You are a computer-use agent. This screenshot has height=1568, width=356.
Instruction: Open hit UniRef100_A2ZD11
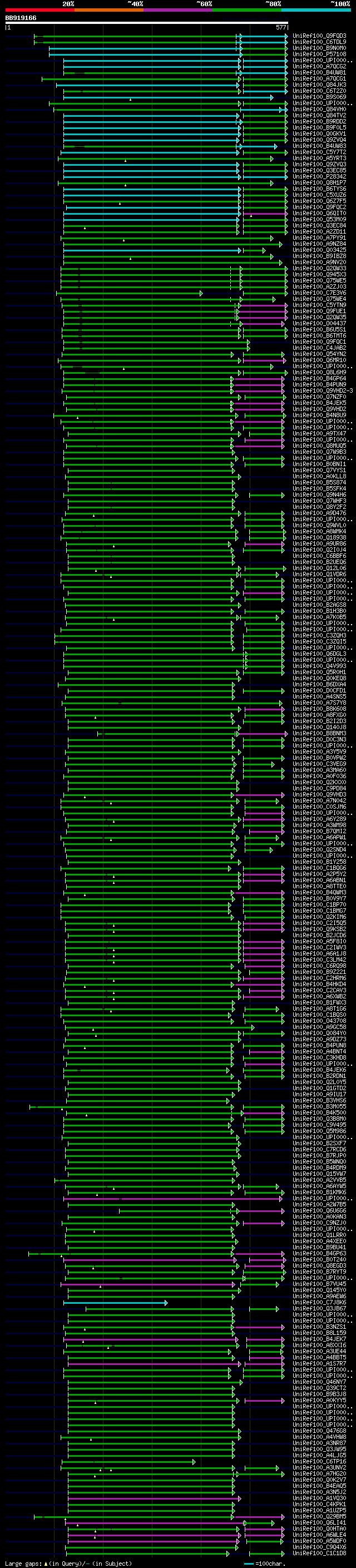coord(319,232)
